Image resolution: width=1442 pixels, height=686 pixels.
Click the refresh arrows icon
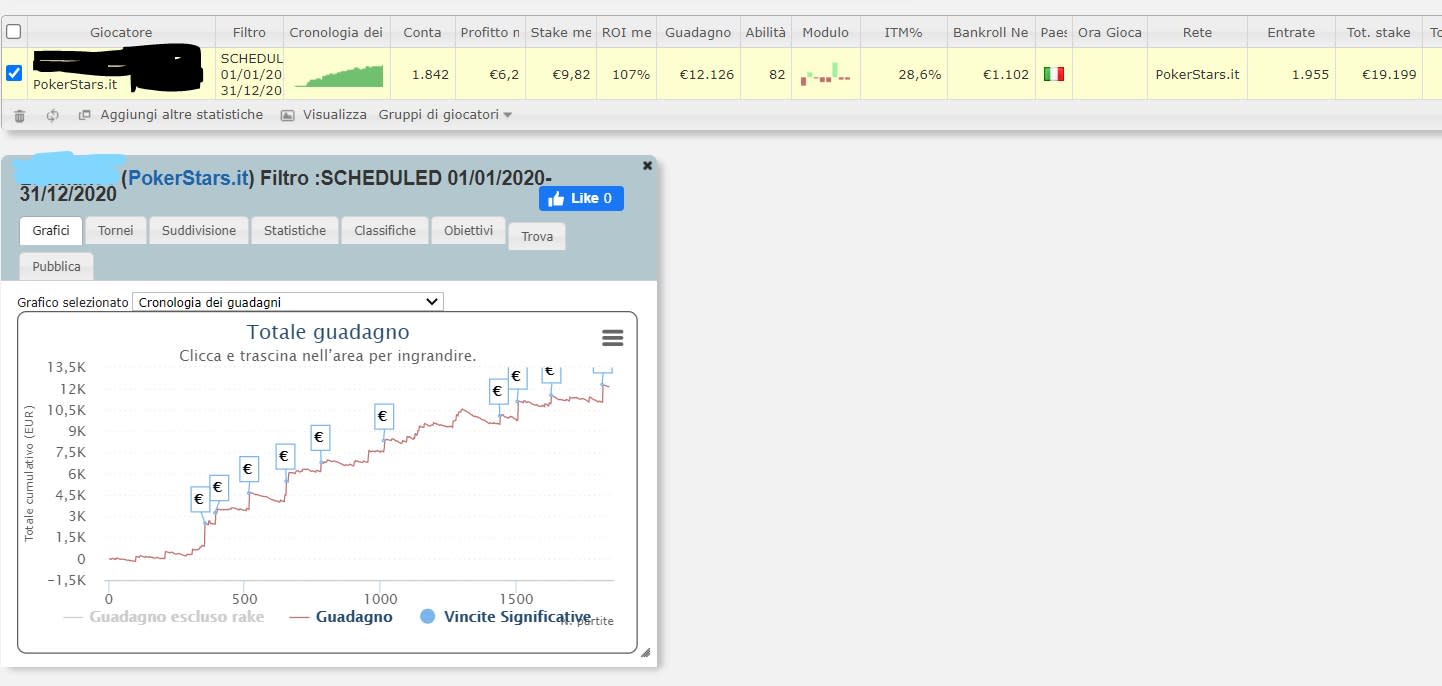[x=52, y=115]
